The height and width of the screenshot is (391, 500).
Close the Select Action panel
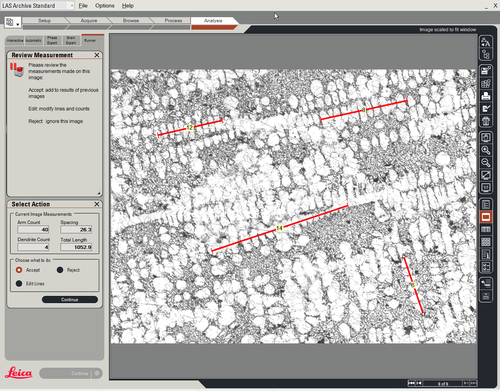click(x=97, y=204)
